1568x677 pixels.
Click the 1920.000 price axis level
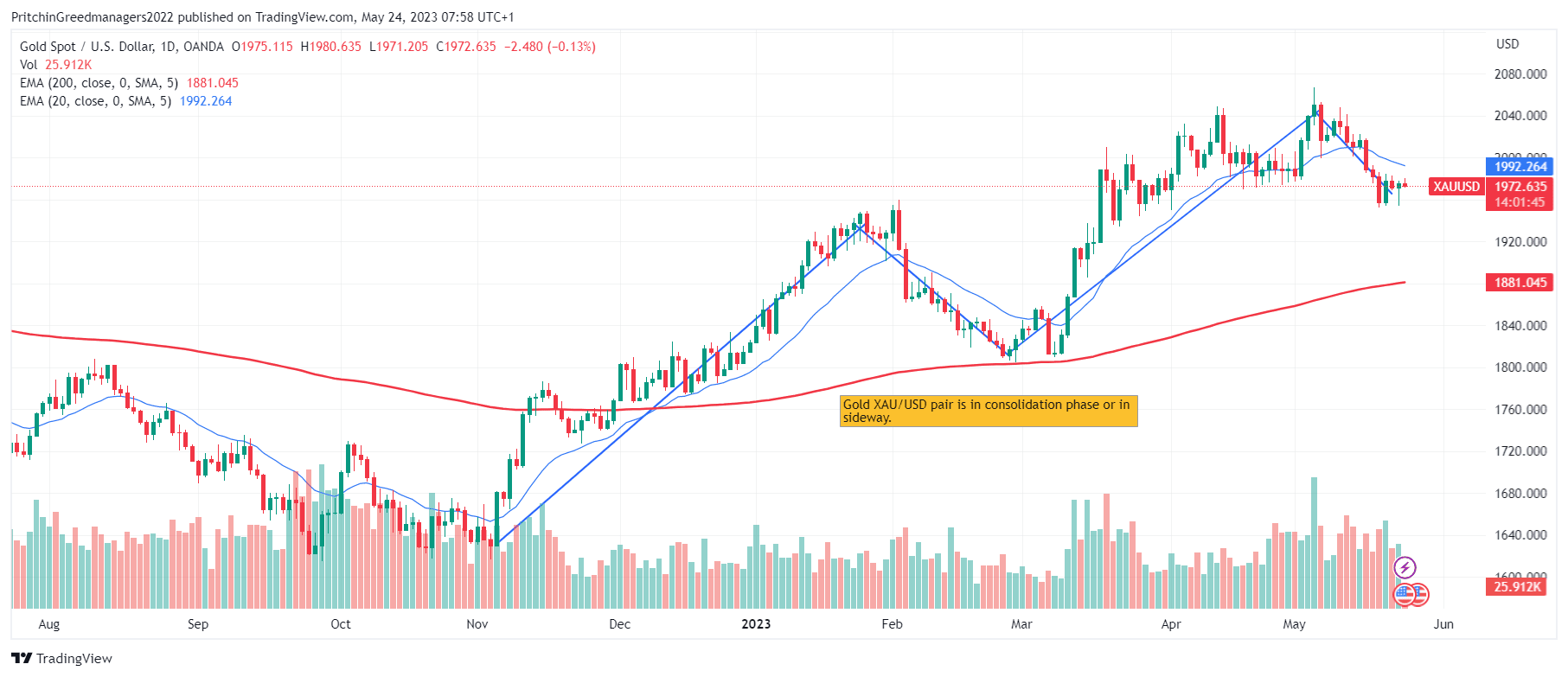tap(1520, 242)
